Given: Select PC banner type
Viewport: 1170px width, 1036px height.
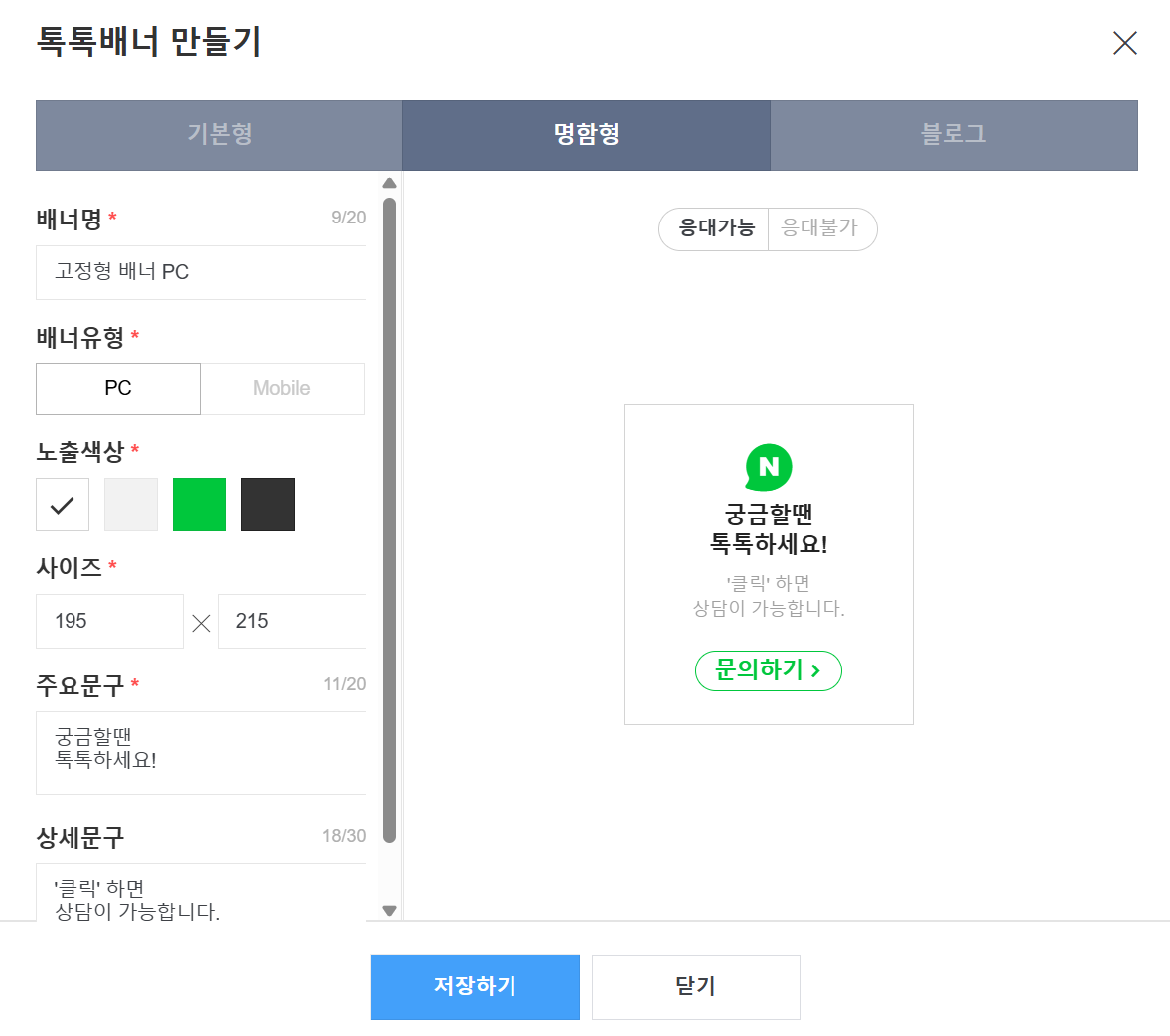Looking at the screenshot, I should (118, 388).
